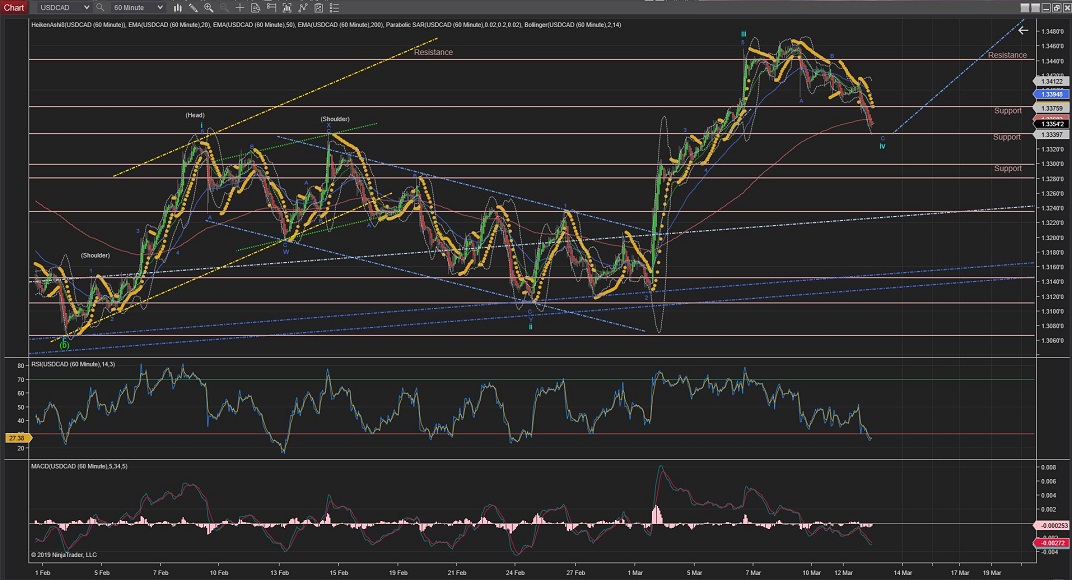Click the zoom in magnifier icon
Image resolution: width=1072 pixels, height=580 pixels.
tap(208, 7)
